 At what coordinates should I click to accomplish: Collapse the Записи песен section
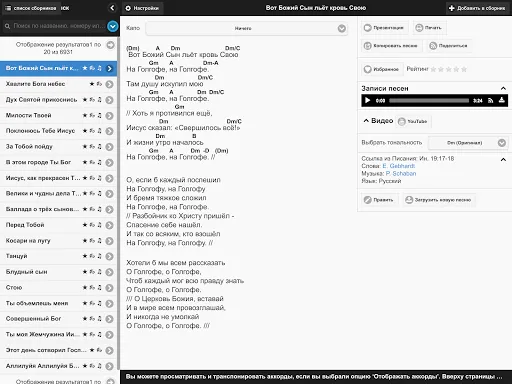click(503, 88)
